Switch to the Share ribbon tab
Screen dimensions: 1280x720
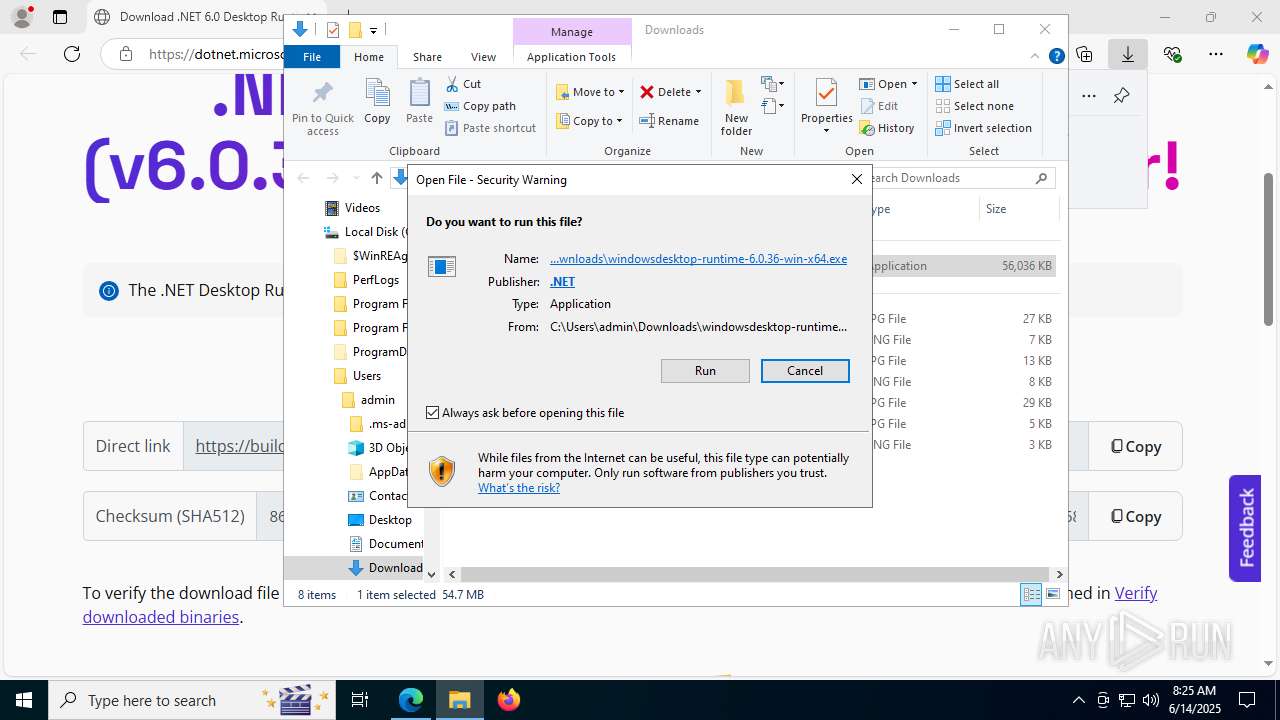427,57
